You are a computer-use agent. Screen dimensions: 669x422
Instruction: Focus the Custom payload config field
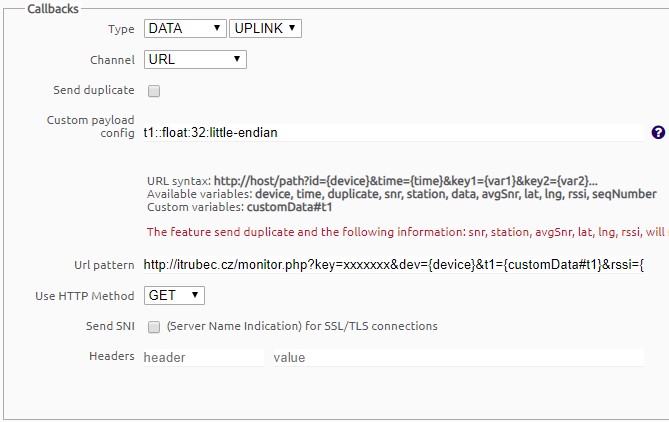coord(392,132)
